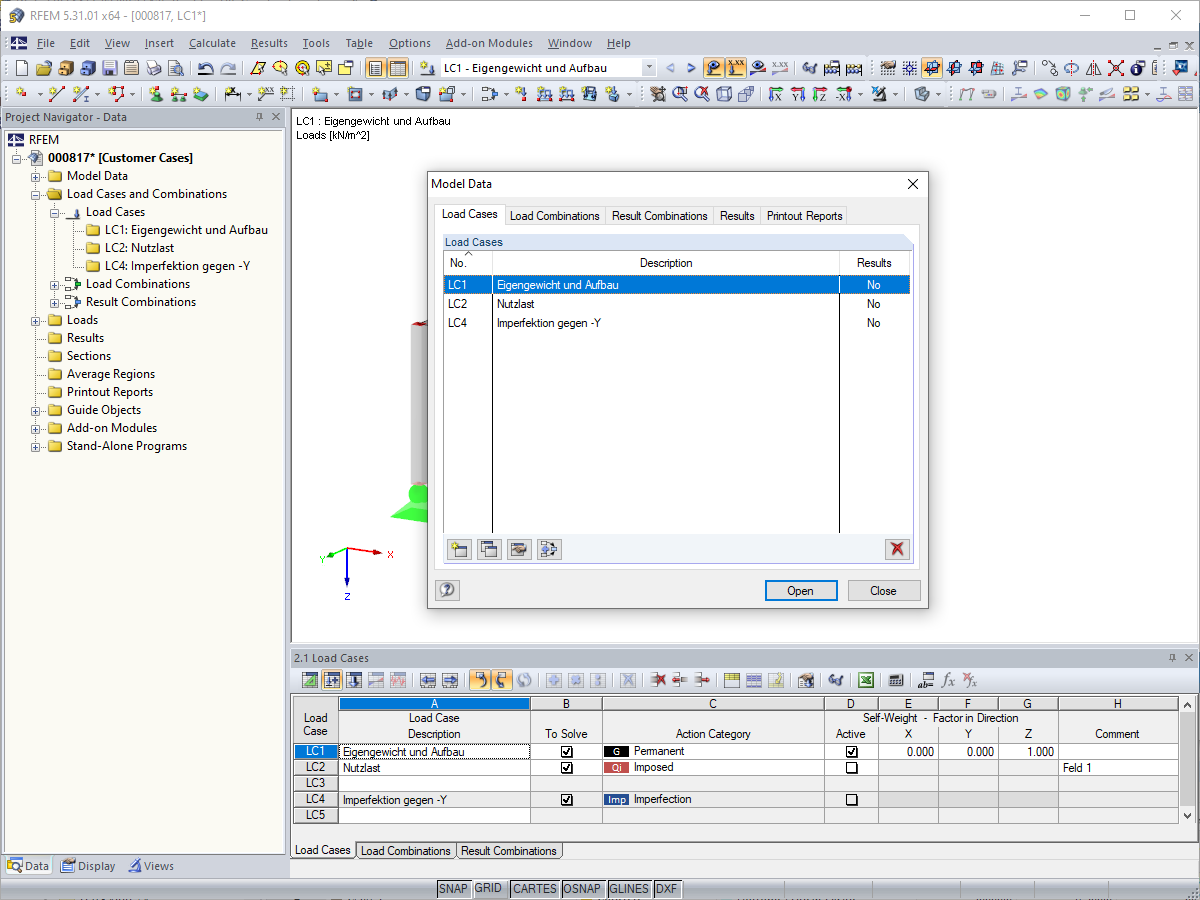Enable To Solve for load case LC2 Nutzlast
This screenshot has width=1200, height=900.
(567, 767)
